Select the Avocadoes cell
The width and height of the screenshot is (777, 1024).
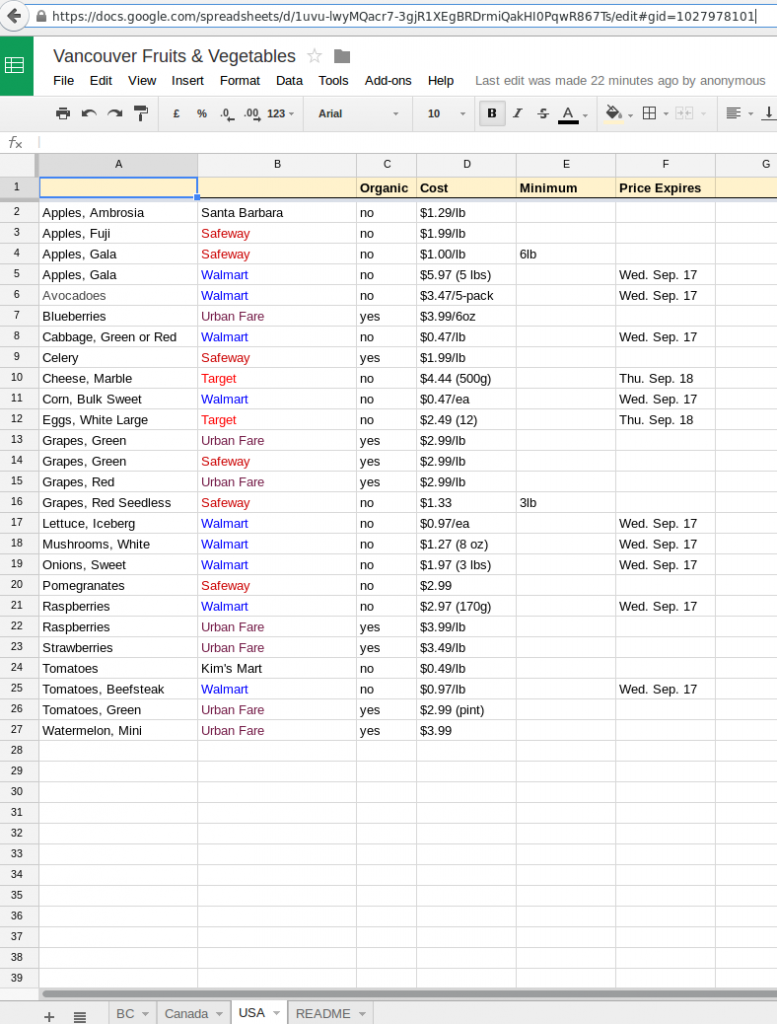point(118,295)
